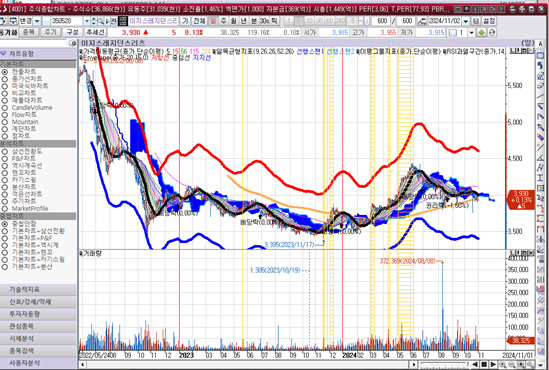This screenshot has height=370, width=549.
Task: Click the 관 icon next to stock code
Action: (x=113, y=21)
